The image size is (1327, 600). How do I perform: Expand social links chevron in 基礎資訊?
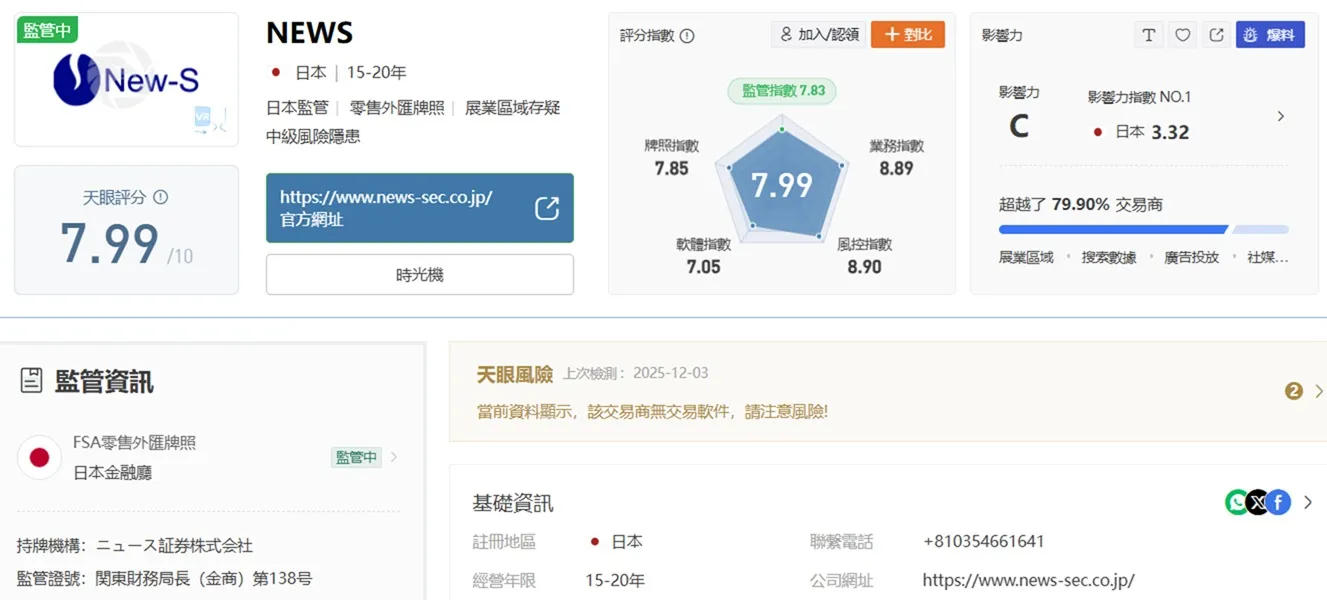[x=1307, y=502]
